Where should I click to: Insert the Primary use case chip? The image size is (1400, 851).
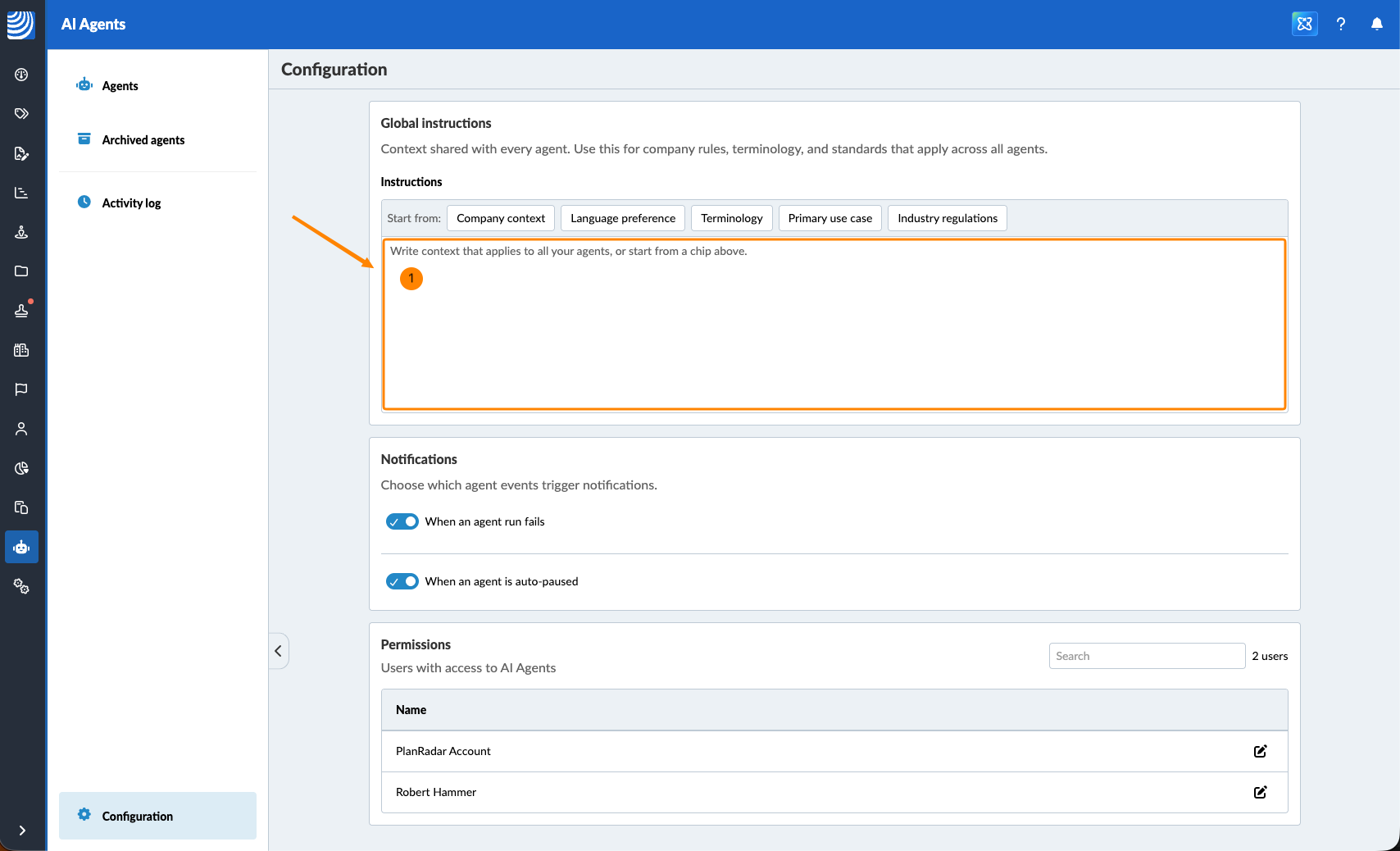pyautogui.click(x=830, y=218)
